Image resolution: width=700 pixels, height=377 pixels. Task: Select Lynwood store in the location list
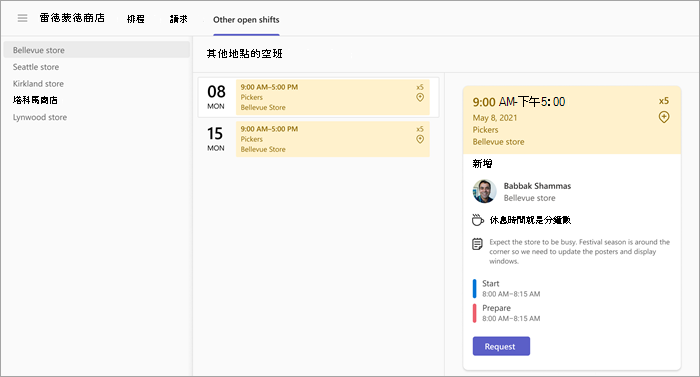coord(40,117)
